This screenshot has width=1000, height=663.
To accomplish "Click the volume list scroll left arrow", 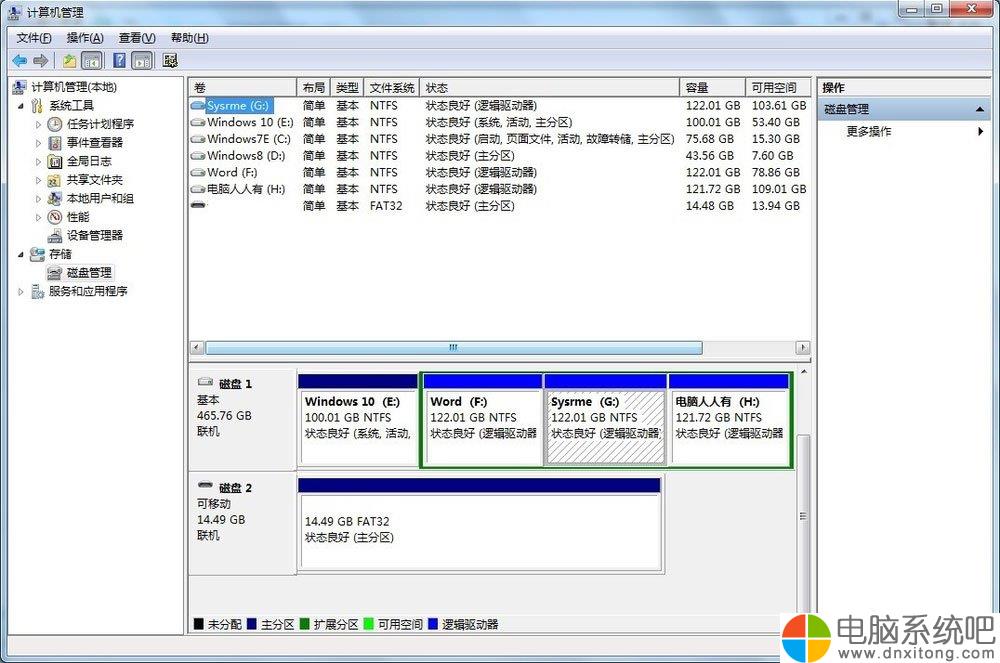I will click(196, 347).
